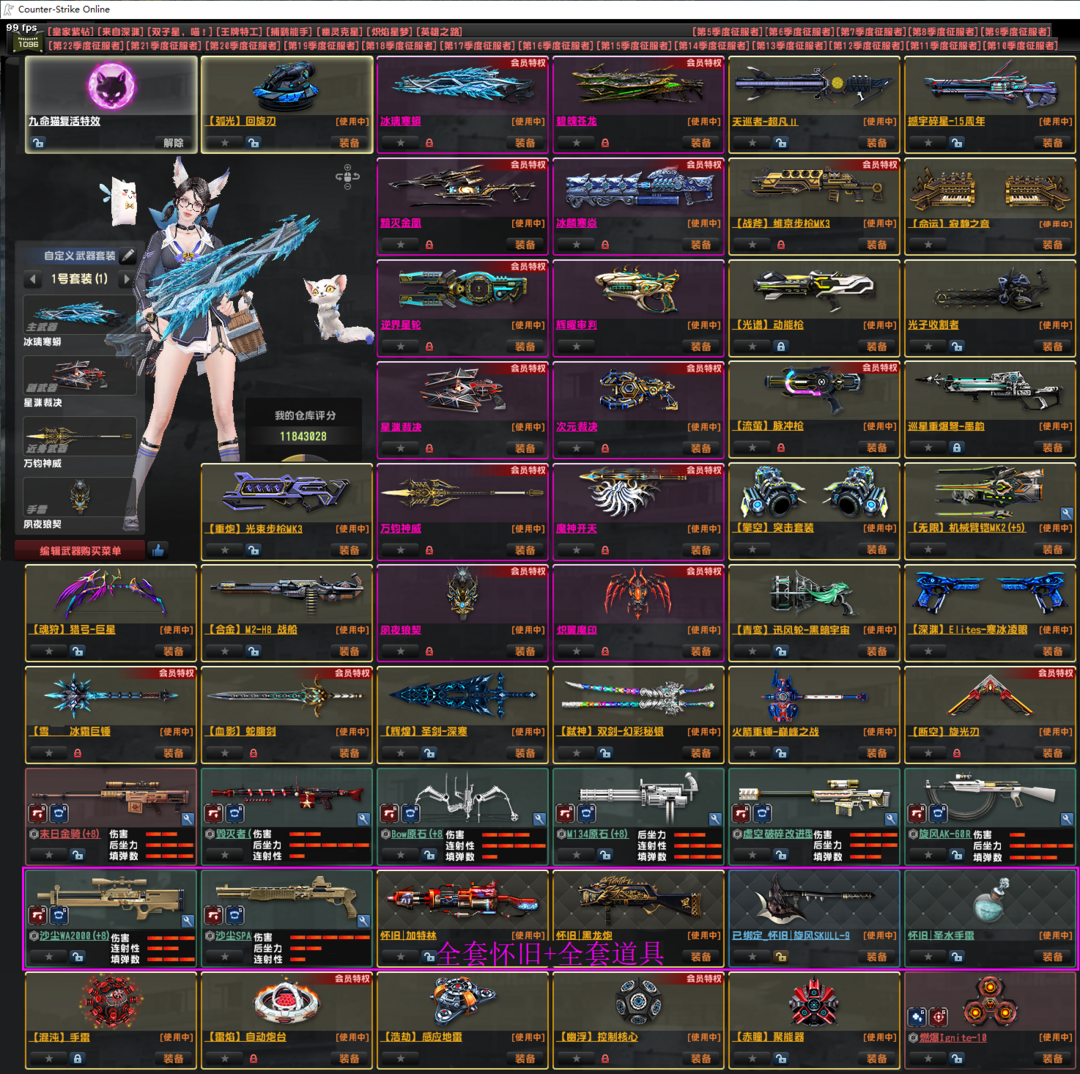Click the 1096 badge under the fps counter
The height and width of the screenshot is (1074, 1080).
pos(28,43)
